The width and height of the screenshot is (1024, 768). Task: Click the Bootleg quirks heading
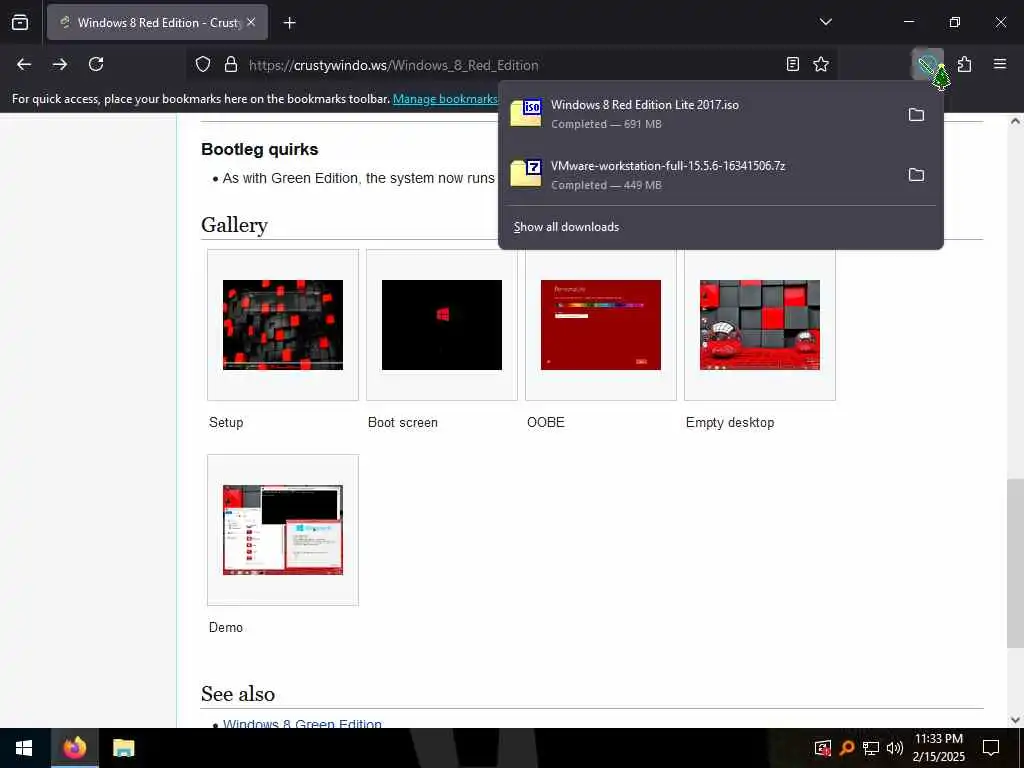(259, 150)
